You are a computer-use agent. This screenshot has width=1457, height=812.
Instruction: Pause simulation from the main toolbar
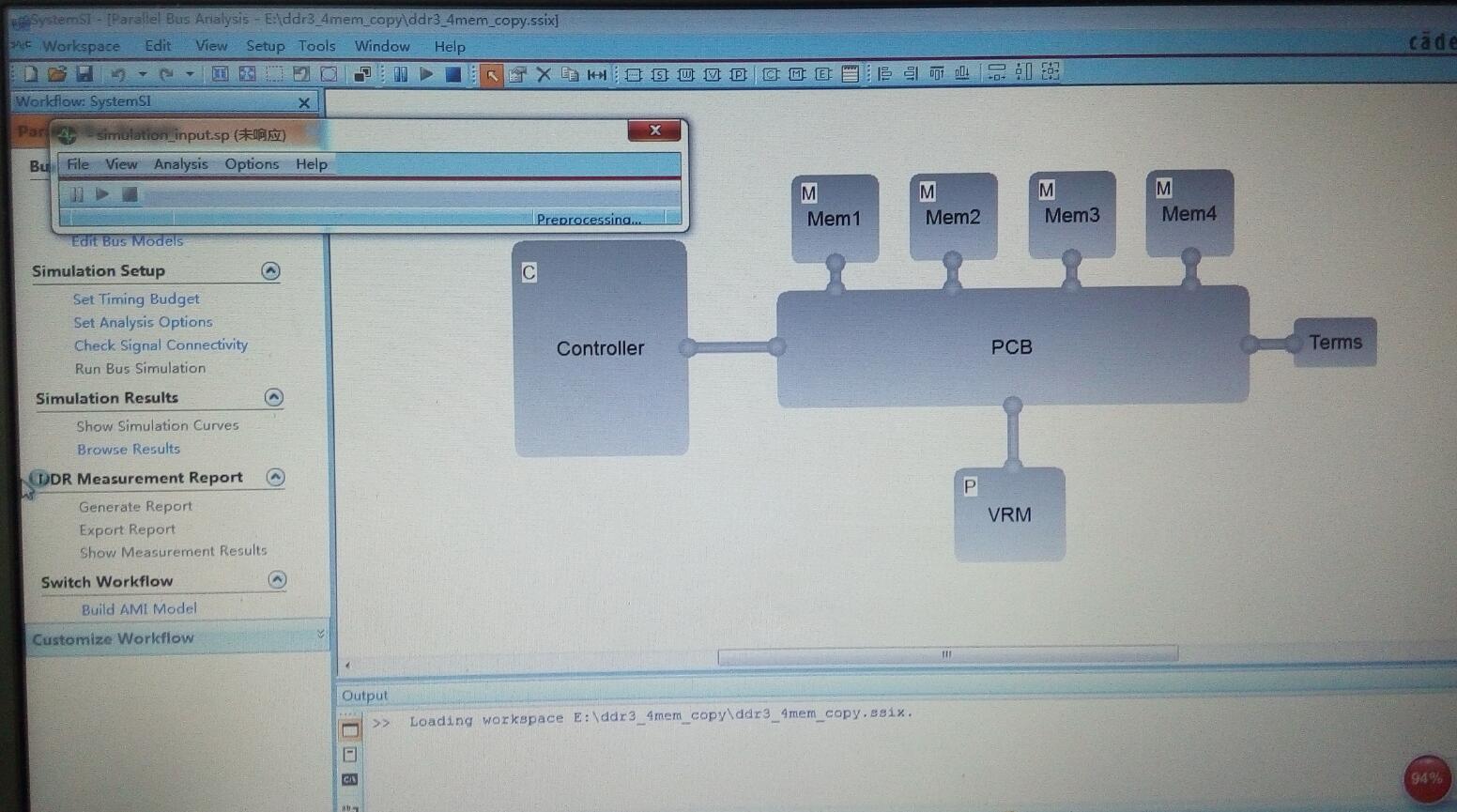tap(401, 74)
